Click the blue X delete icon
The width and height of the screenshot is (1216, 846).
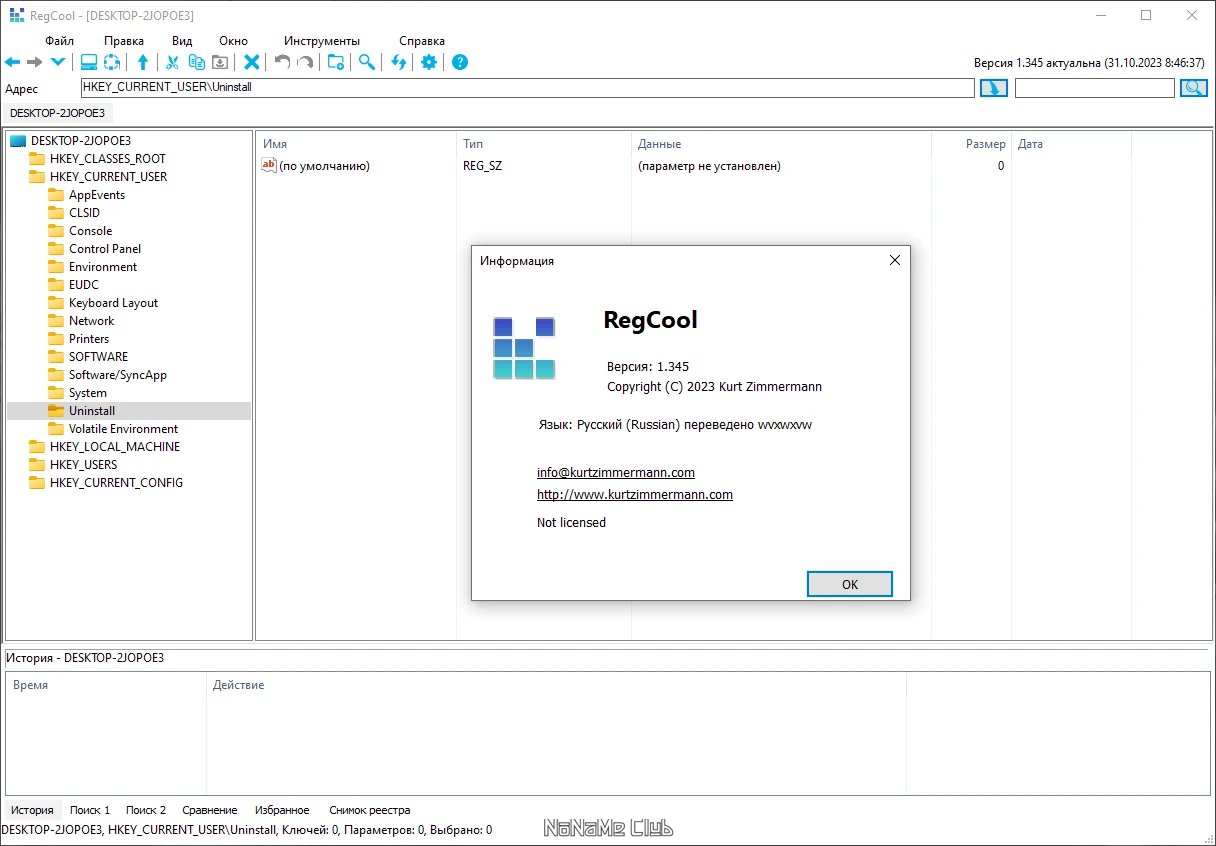(x=252, y=62)
